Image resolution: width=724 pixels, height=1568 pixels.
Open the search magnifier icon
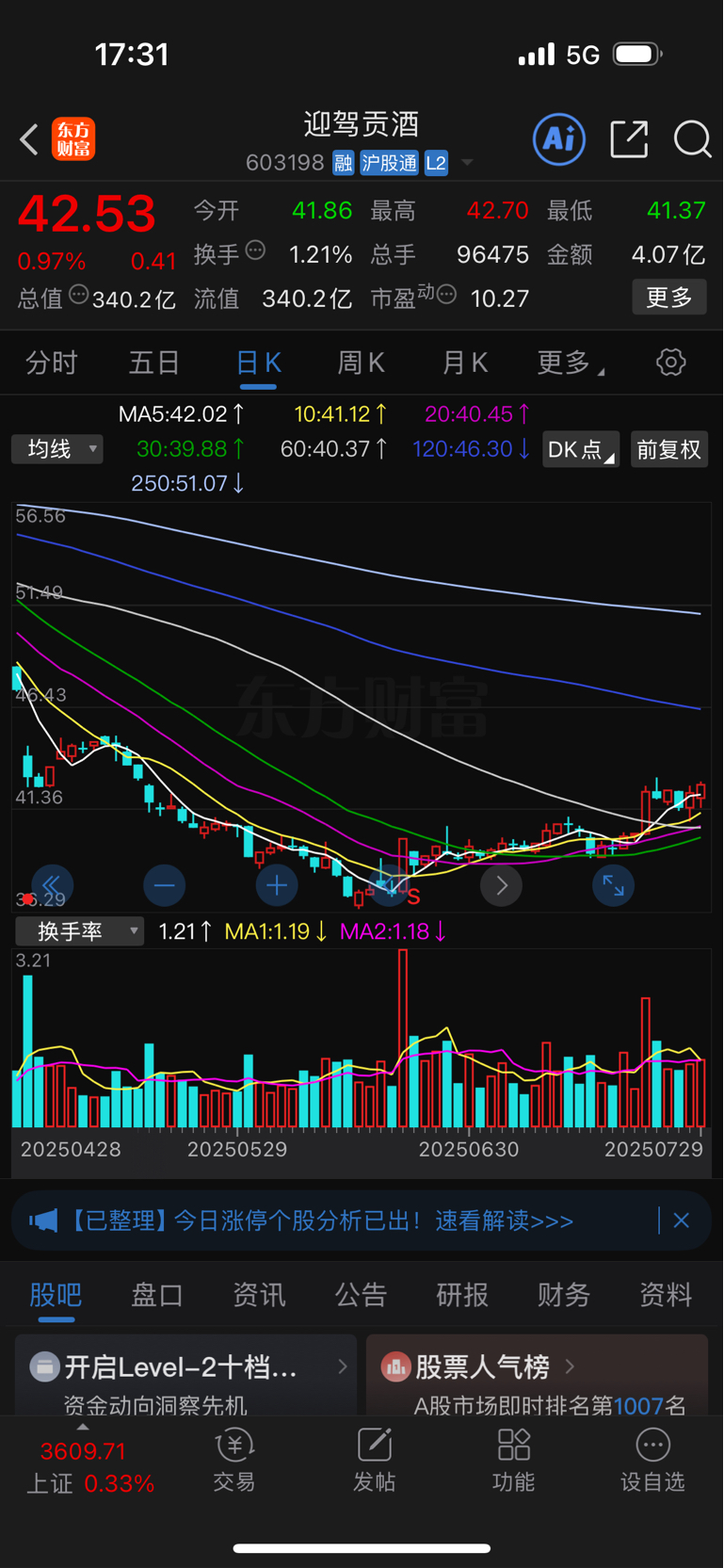(693, 139)
